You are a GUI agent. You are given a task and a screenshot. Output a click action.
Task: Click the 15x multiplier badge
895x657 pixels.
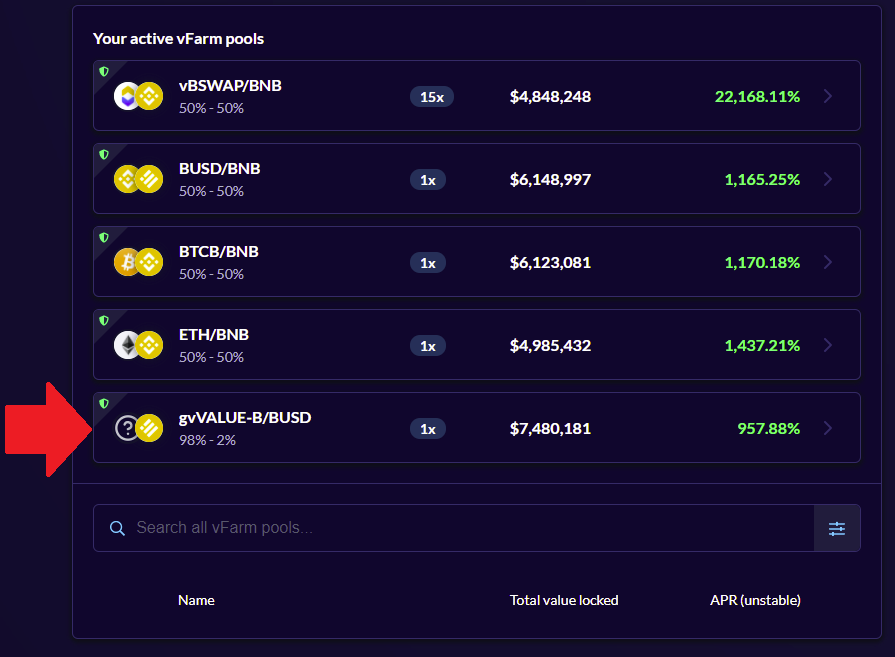tap(431, 96)
